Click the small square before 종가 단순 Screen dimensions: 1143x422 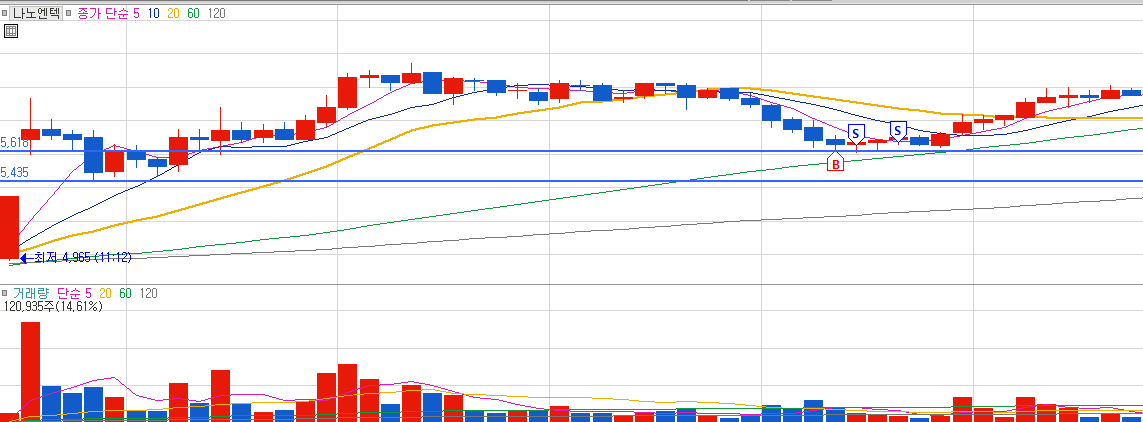point(71,13)
